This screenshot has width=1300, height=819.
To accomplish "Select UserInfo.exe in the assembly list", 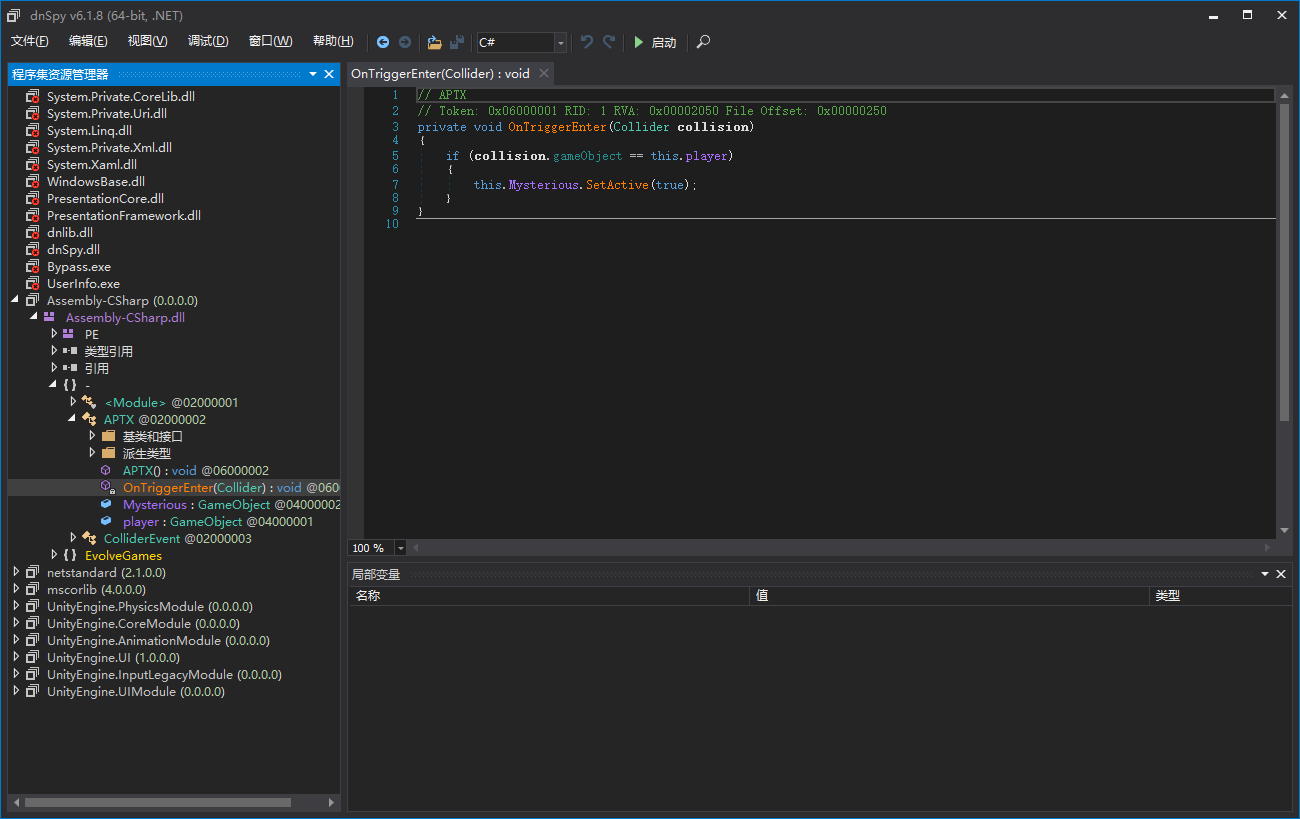I will 83,284.
